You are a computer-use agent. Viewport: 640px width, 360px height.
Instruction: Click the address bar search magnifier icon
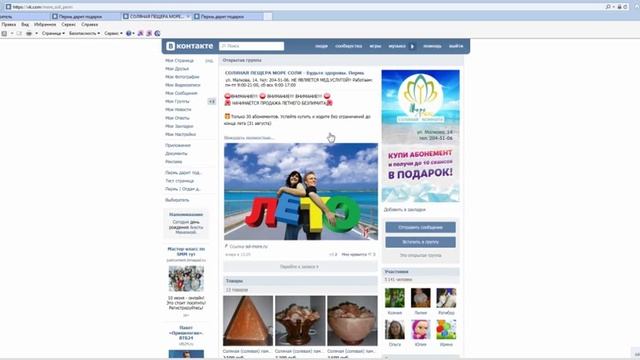pyautogui.click(x=608, y=7)
